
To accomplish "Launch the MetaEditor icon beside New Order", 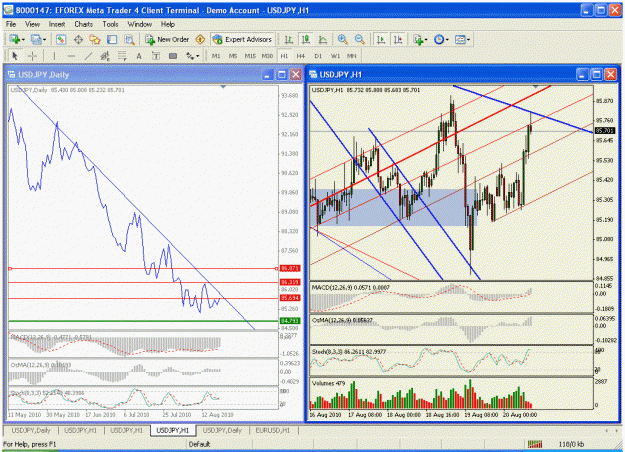I will pyautogui.click(x=200, y=39).
